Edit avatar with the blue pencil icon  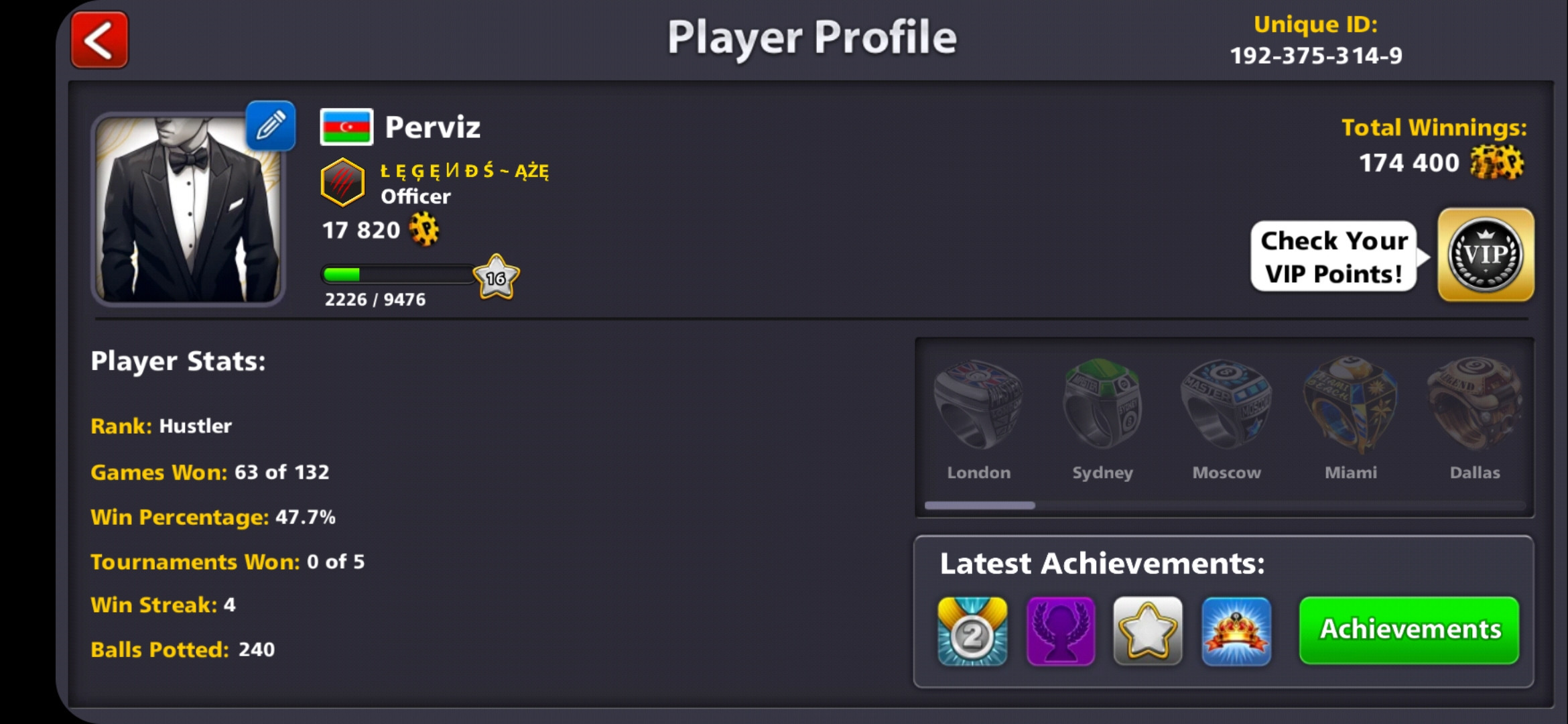pyautogui.click(x=271, y=125)
